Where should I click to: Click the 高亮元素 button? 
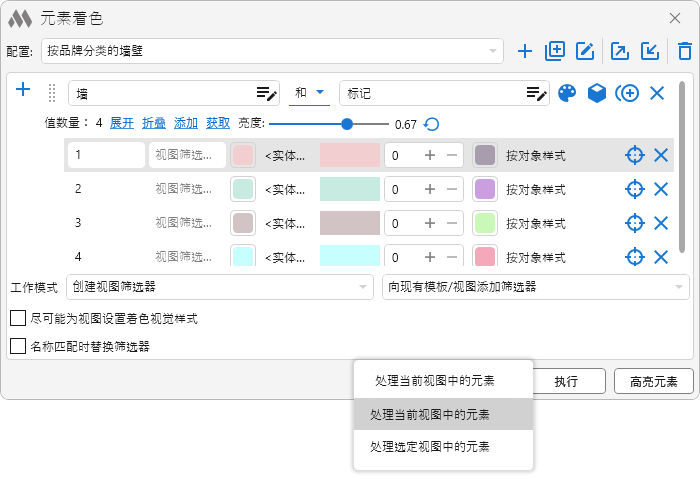(653, 381)
